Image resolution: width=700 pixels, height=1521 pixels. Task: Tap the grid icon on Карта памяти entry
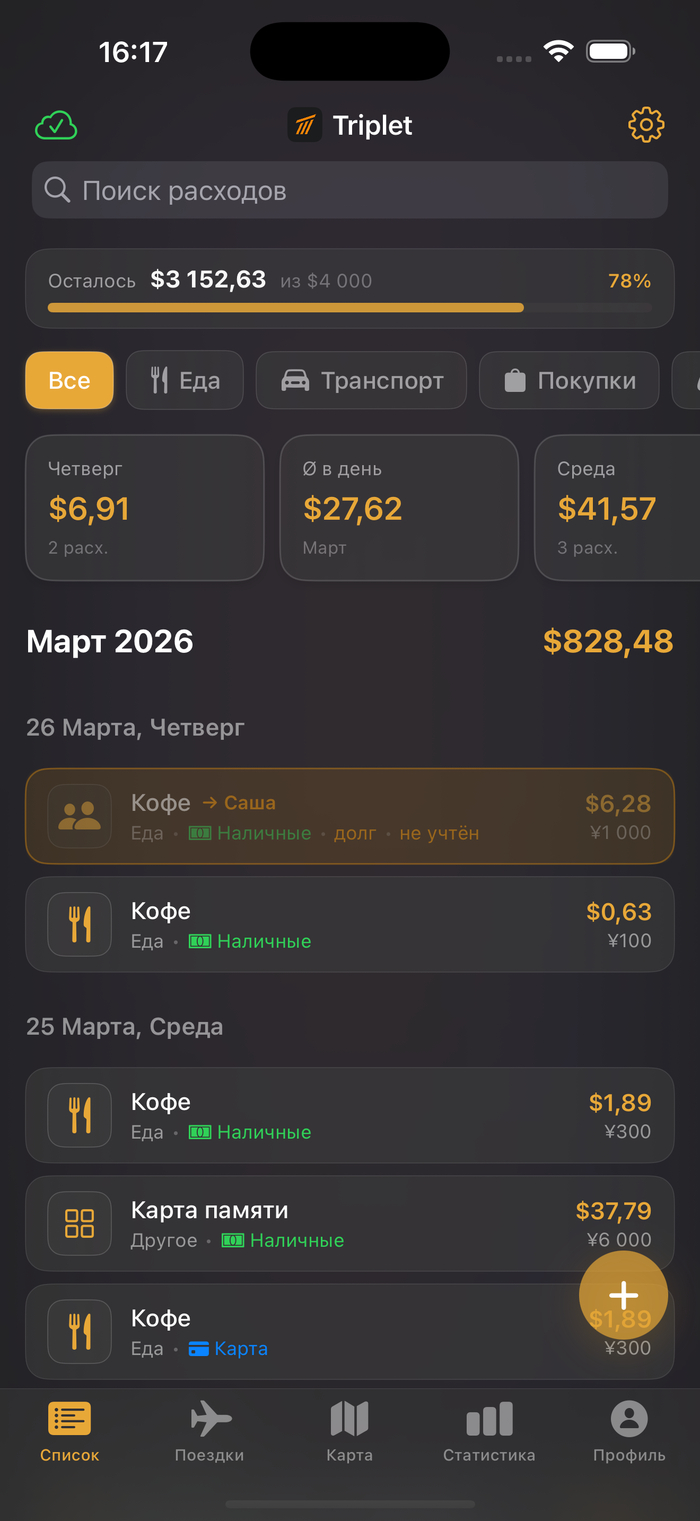(x=79, y=1223)
